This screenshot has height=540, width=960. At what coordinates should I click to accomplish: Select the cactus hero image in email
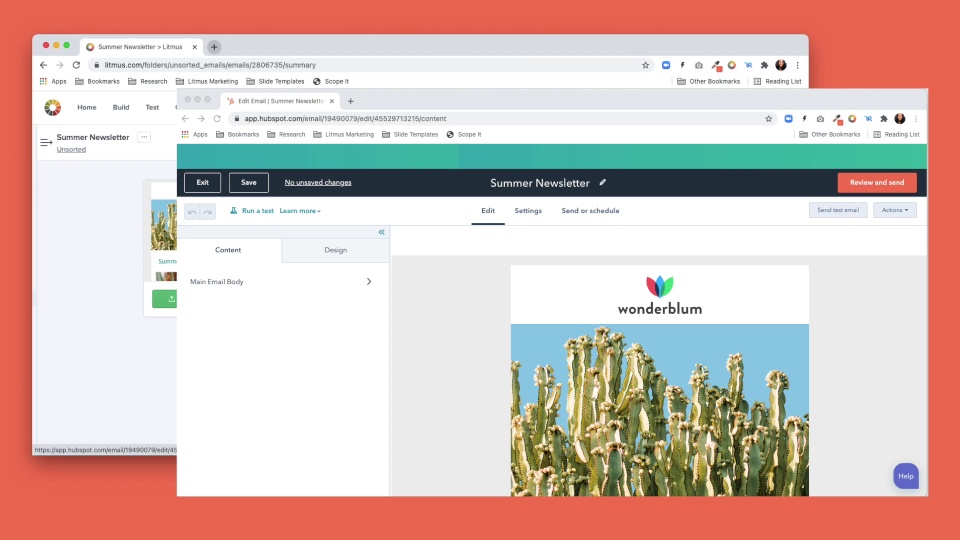(659, 410)
